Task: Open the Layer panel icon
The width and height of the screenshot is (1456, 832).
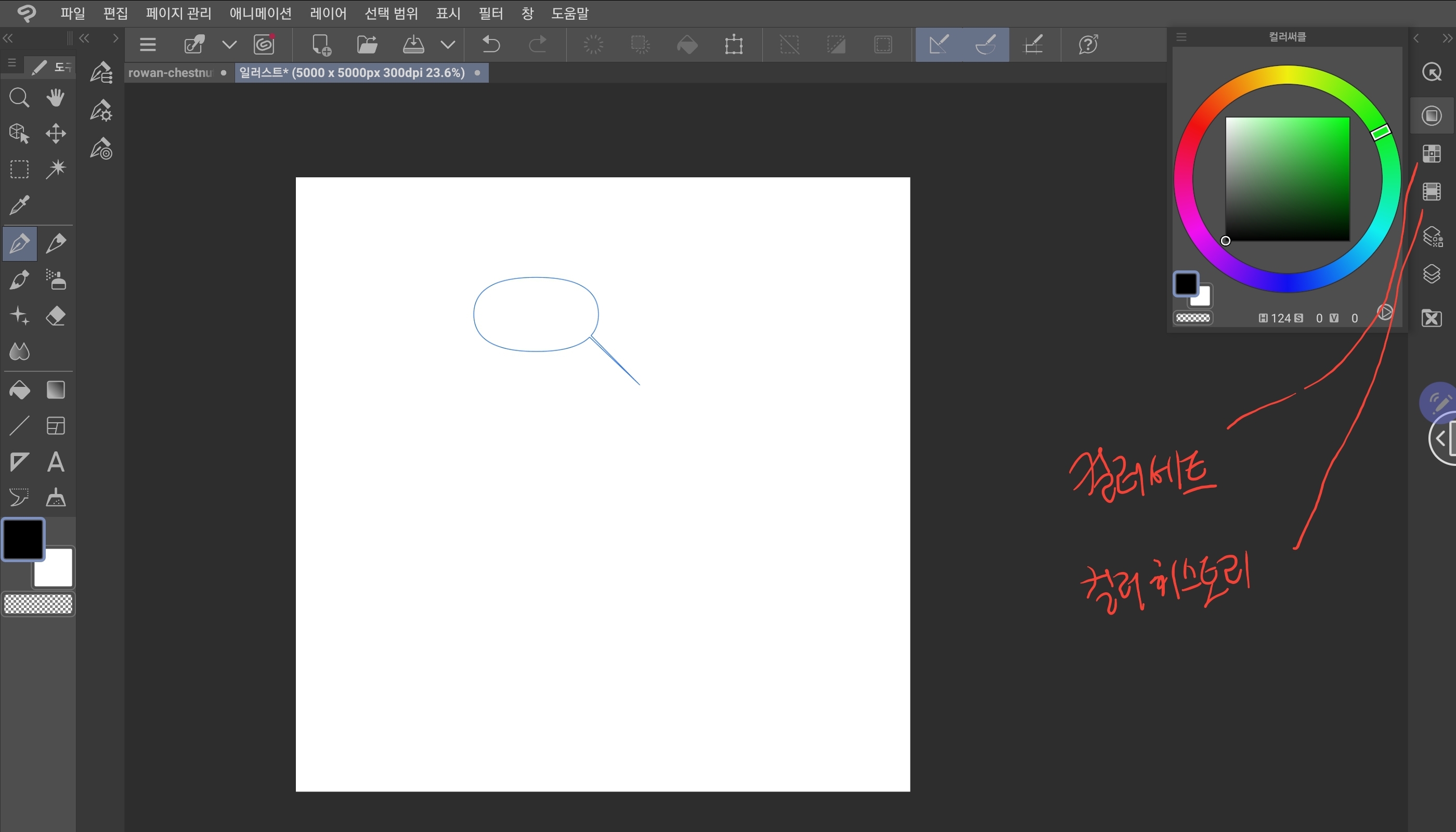Action: click(1432, 274)
